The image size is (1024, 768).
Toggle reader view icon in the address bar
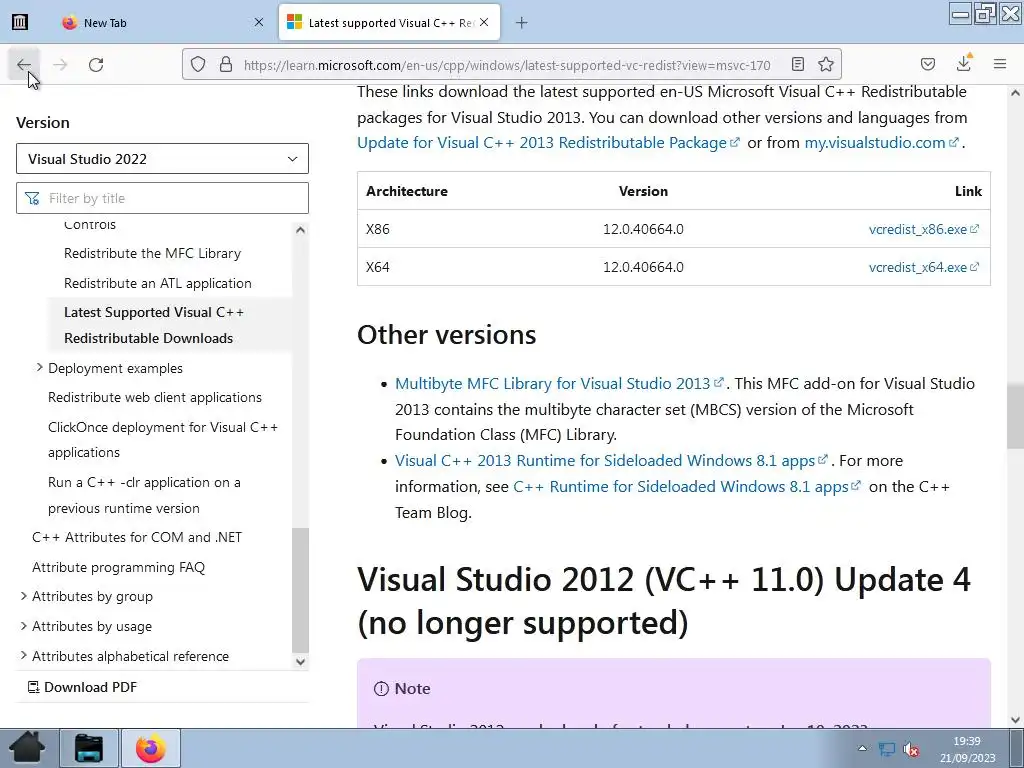pos(797,64)
